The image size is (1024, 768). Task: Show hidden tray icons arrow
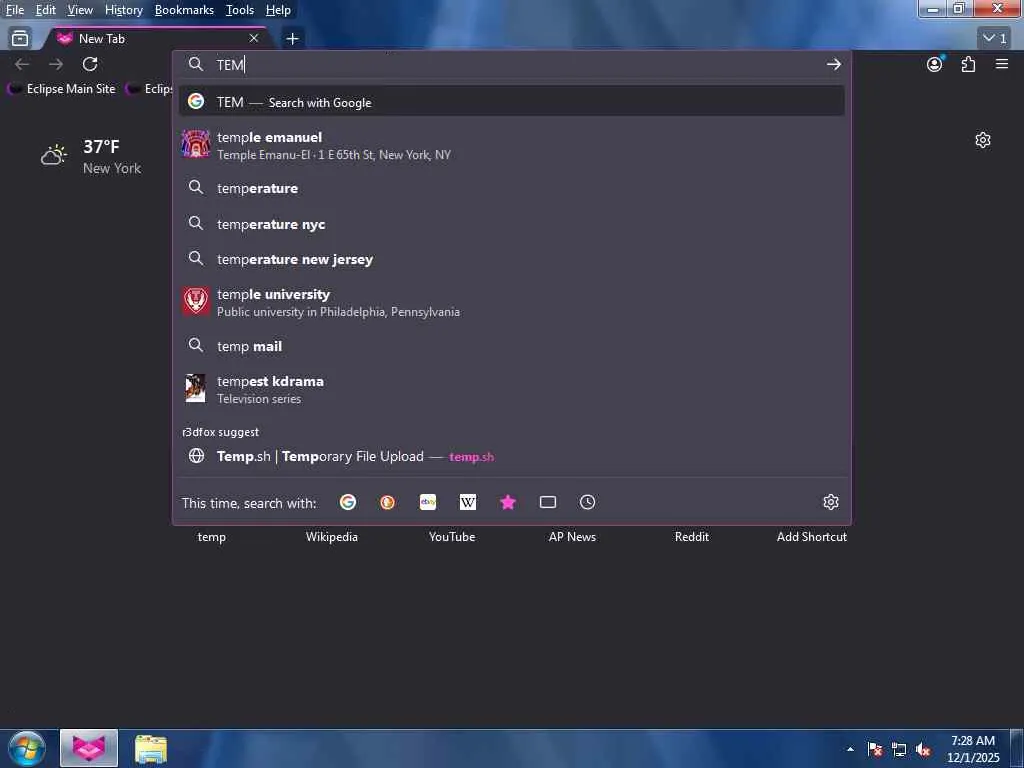pos(850,749)
